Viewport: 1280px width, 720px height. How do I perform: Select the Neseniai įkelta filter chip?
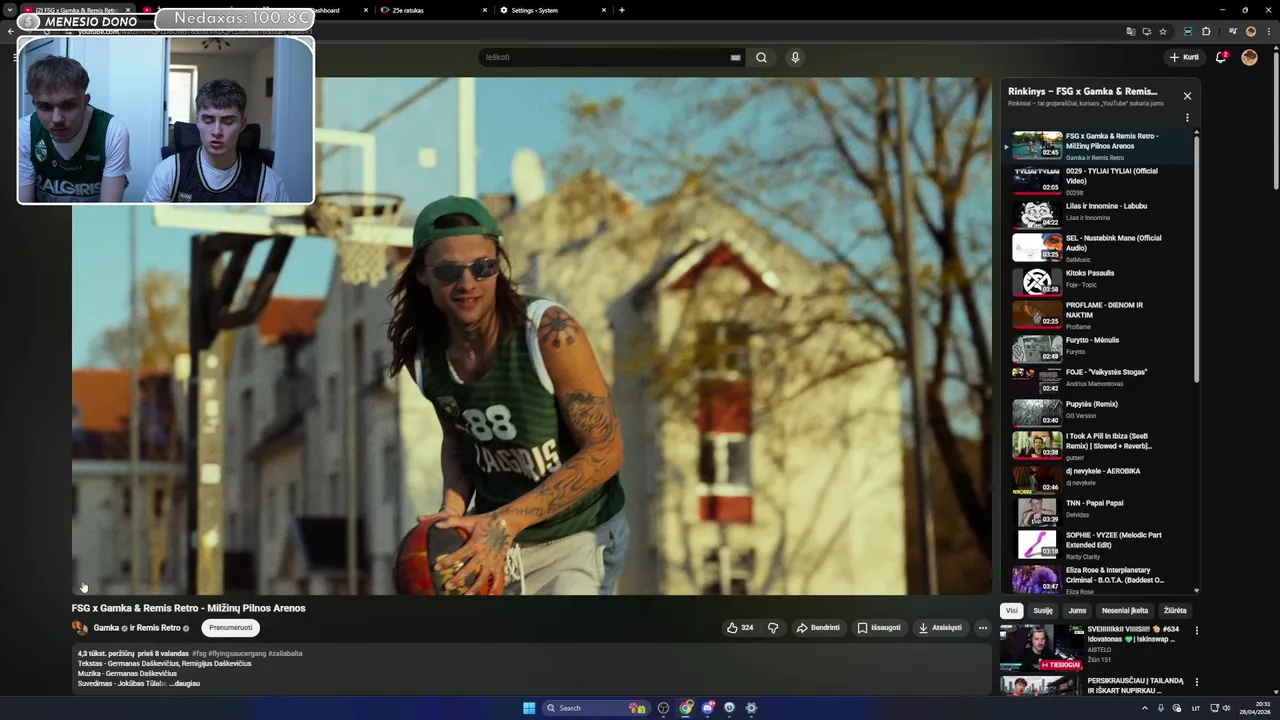click(x=1125, y=610)
